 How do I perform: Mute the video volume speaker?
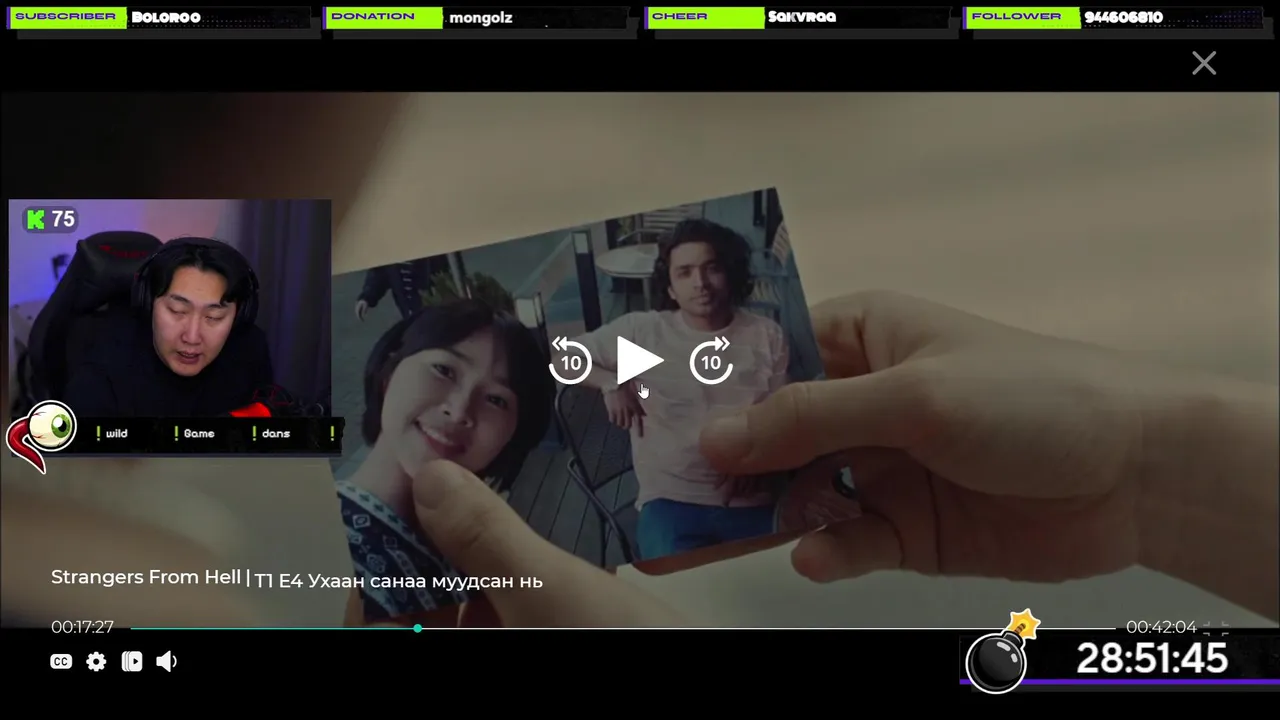pyautogui.click(x=167, y=661)
